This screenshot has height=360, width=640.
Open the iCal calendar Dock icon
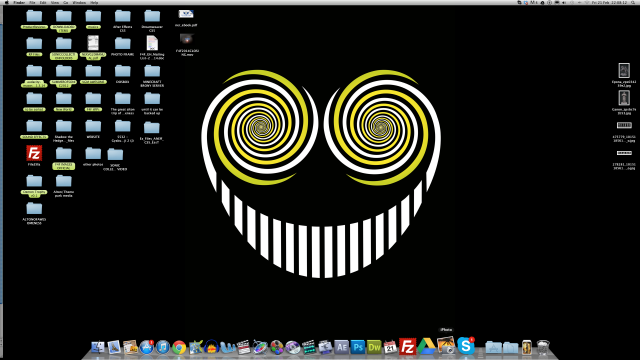click(x=390, y=347)
